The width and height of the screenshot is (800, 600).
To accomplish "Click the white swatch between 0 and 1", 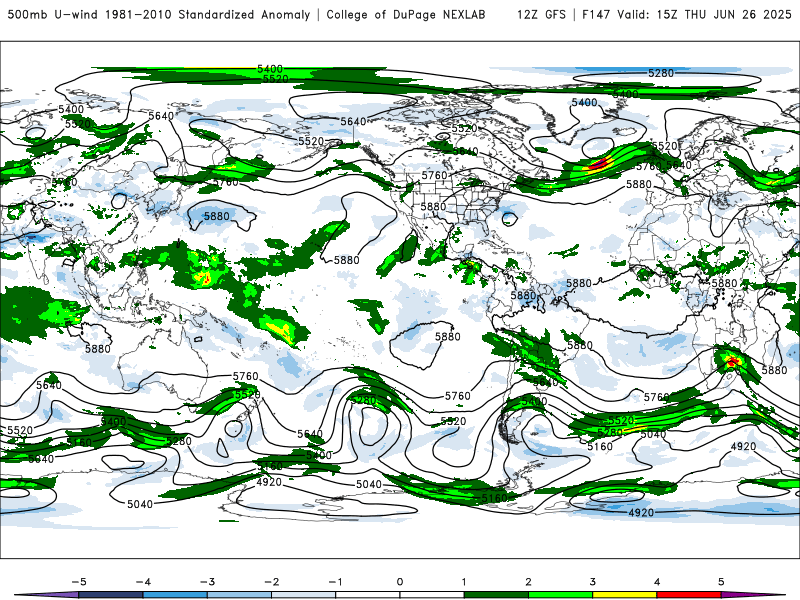I will (x=432, y=595).
